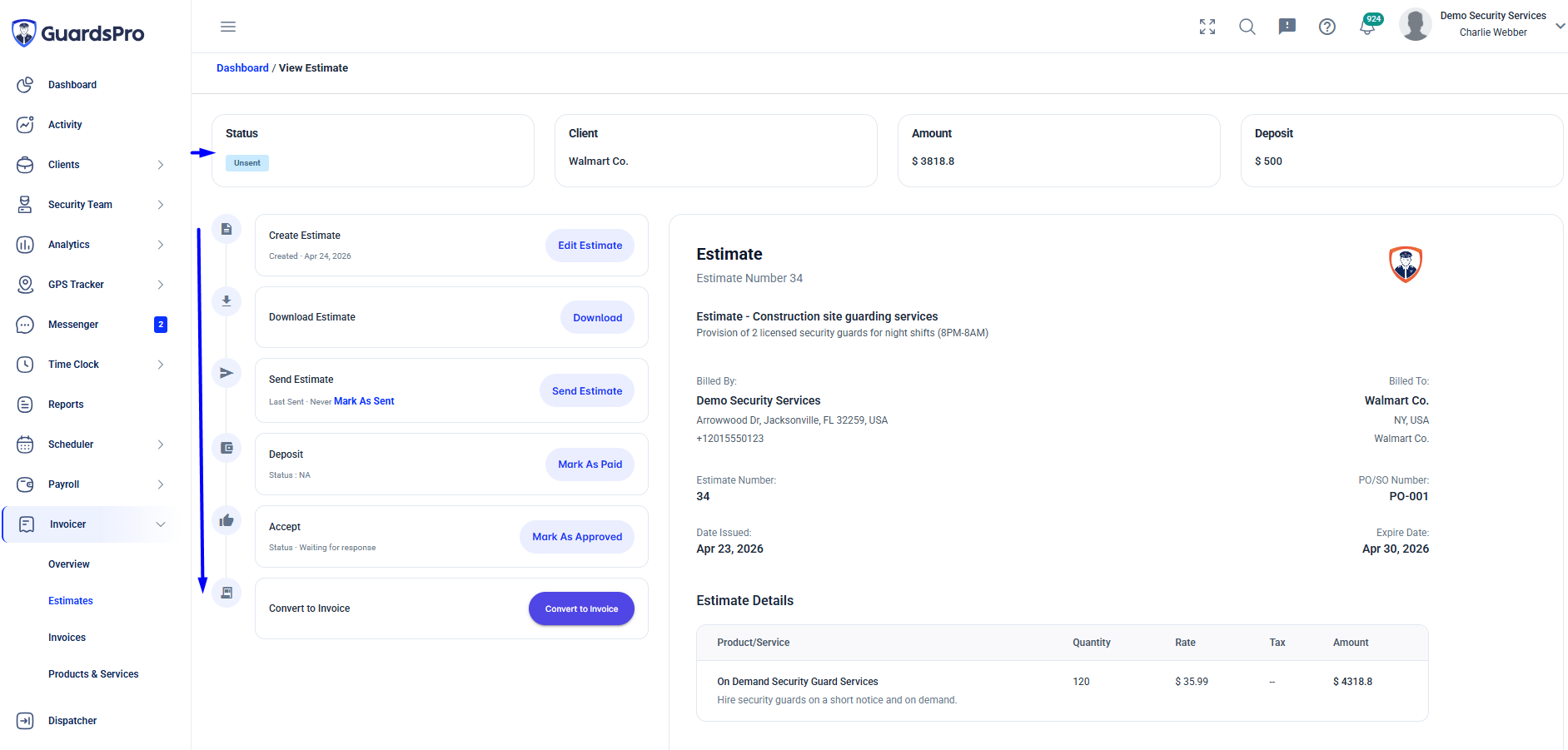Click the company logo on the estimate
The width and height of the screenshot is (1568, 750).
[x=1406, y=265]
